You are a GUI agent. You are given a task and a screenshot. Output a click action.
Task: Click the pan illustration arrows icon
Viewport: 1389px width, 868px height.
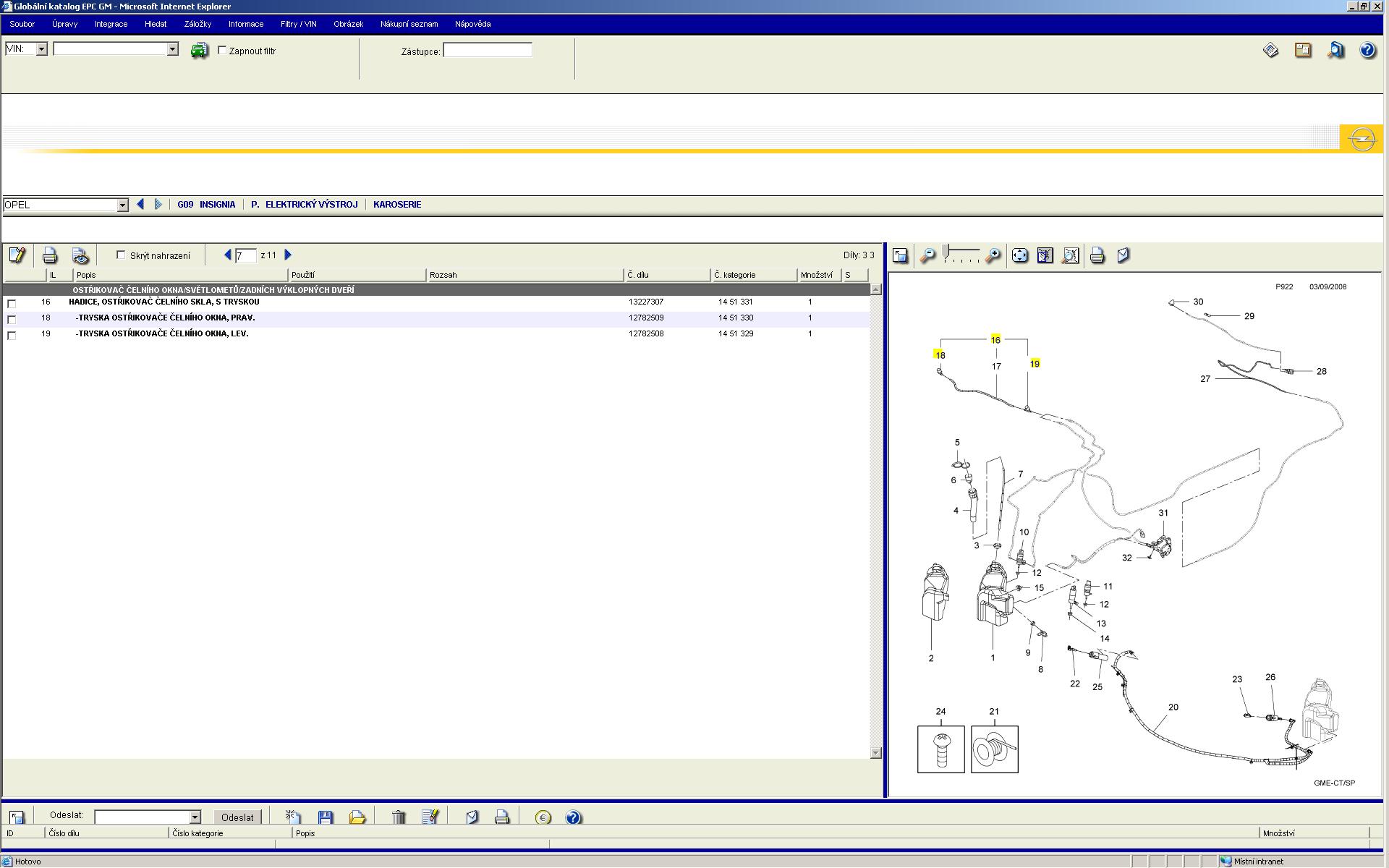[x=1019, y=255]
